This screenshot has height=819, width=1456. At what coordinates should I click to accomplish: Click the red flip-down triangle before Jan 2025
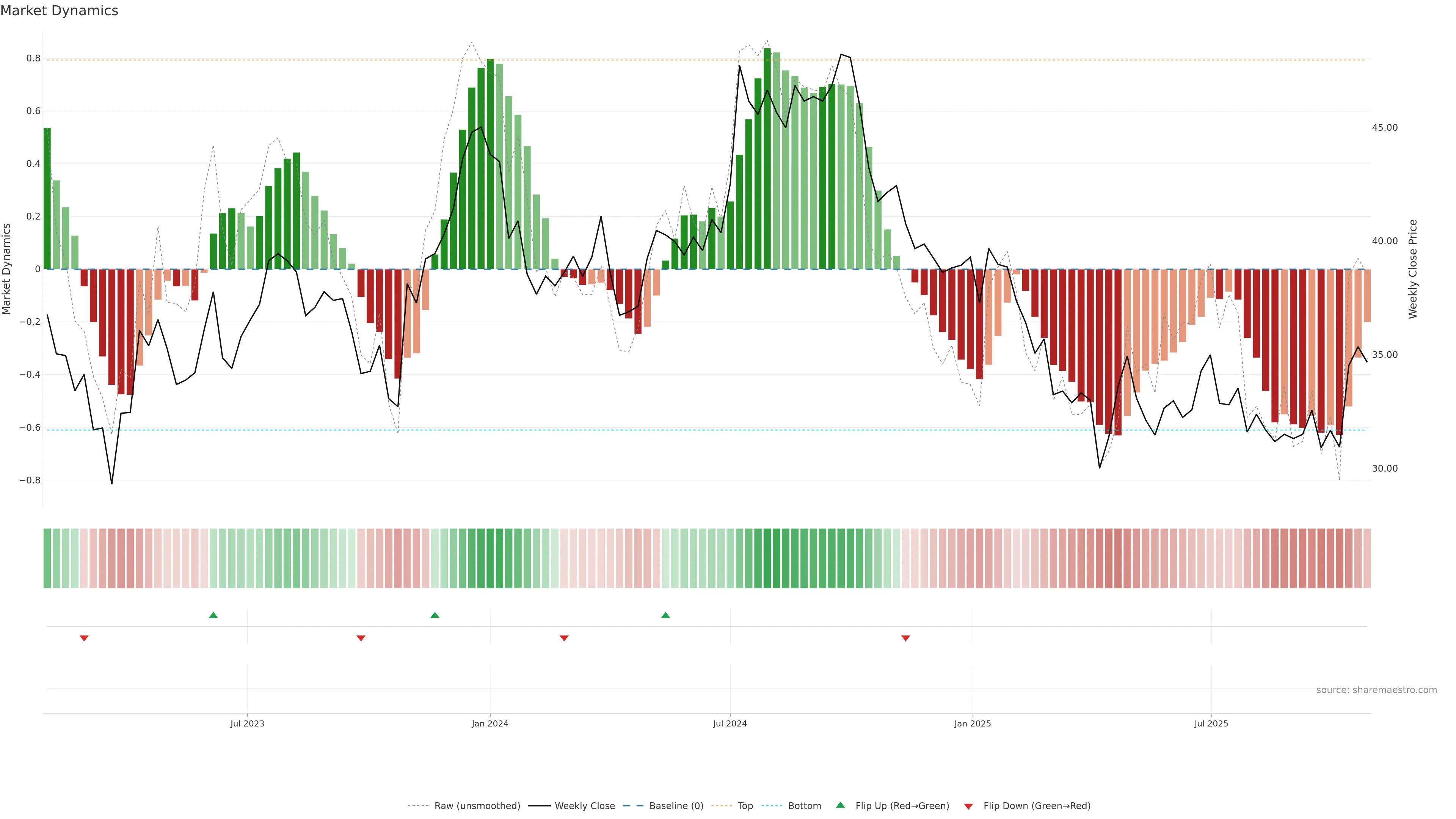coord(905,638)
